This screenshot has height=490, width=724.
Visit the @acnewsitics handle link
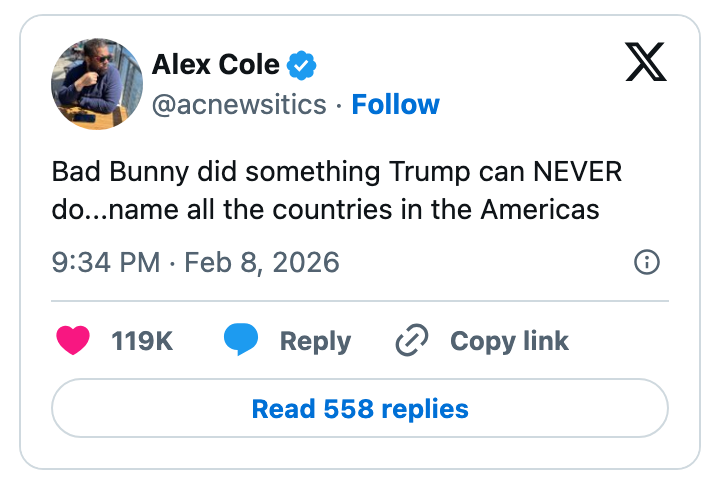[x=239, y=105]
